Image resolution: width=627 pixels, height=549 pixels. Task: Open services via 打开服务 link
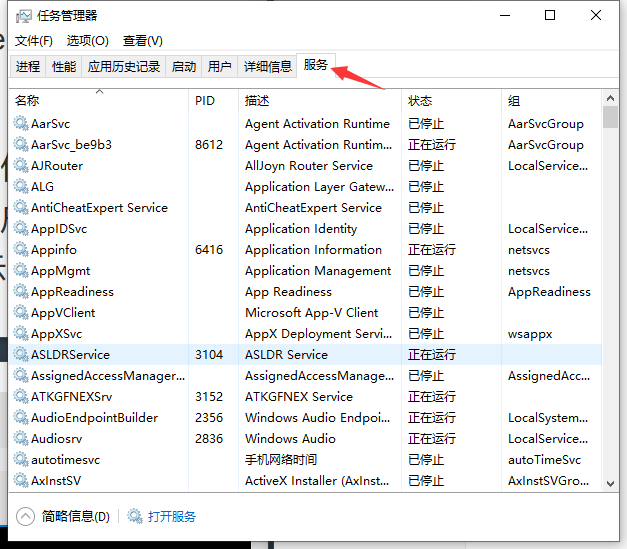172,517
